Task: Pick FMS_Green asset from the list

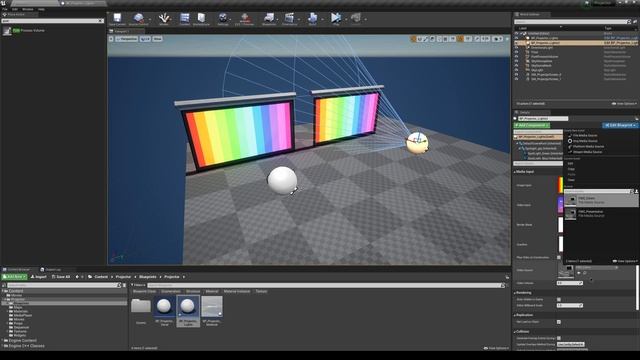Action: pos(601,200)
